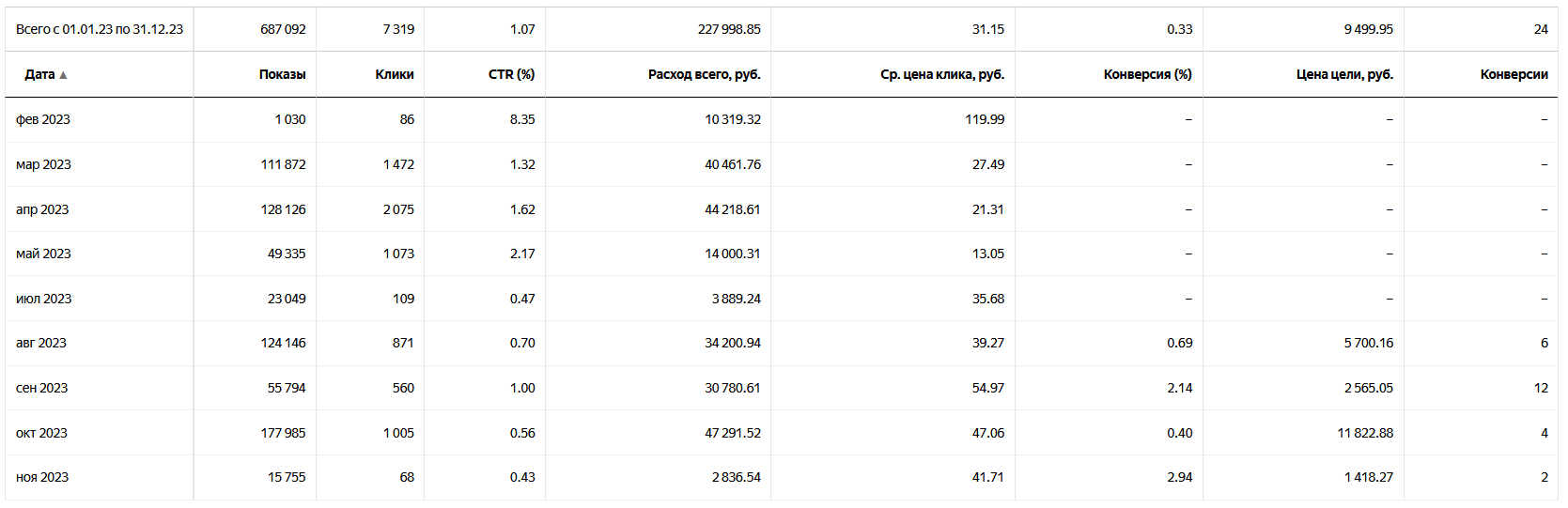This screenshot has height=508, width=1568.
Task: Click the Цена цели, руб. header
Action: [1344, 74]
